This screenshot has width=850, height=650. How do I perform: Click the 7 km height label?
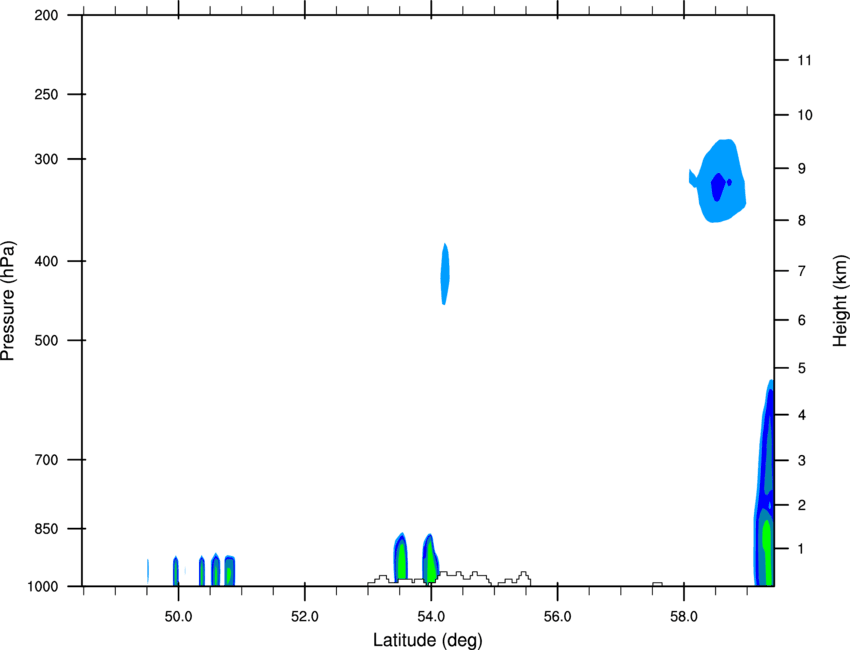coord(802,271)
